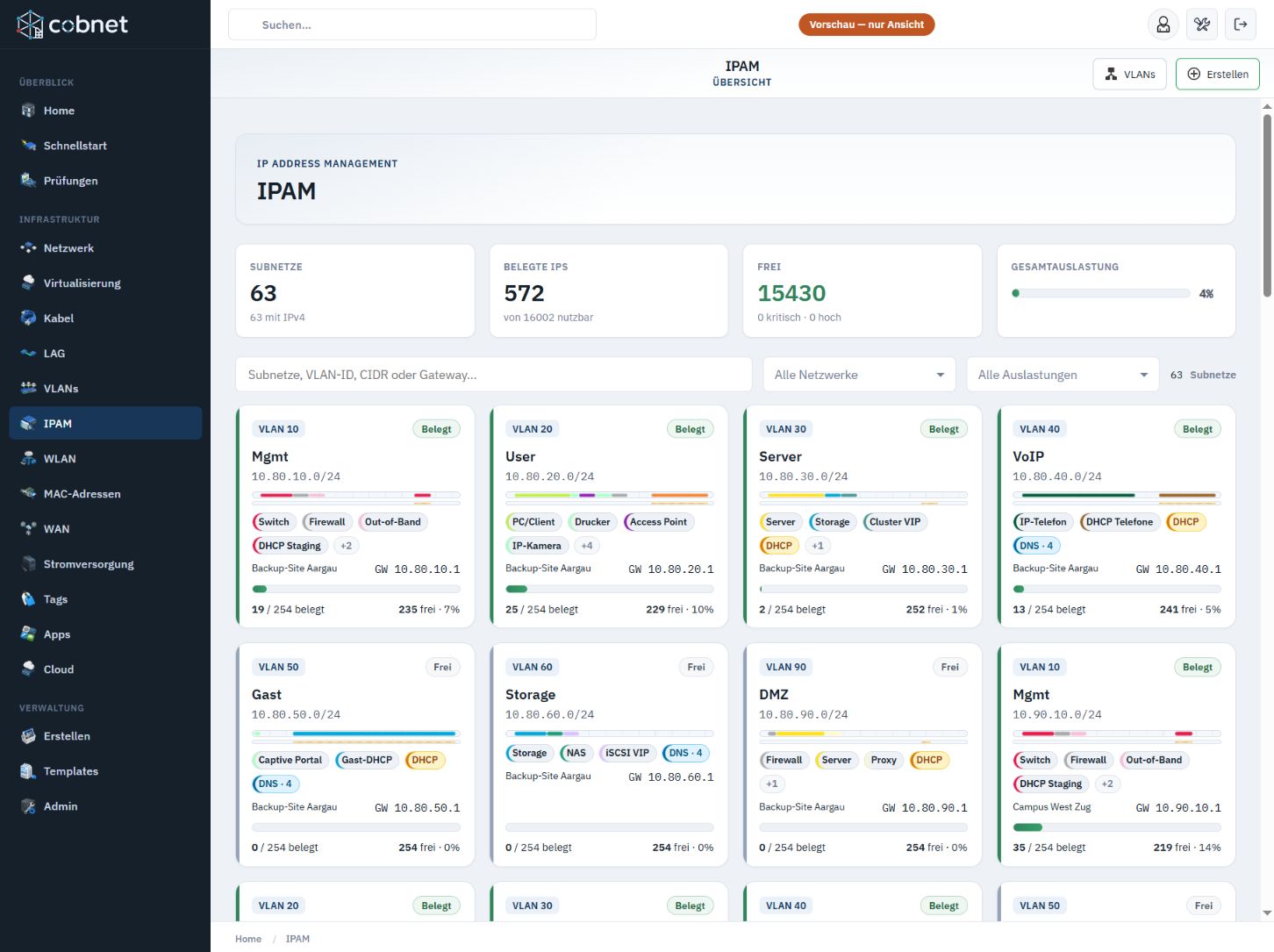Open the tools settings icon in header
This screenshot has width=1274, height=952.
(1202, 25)
